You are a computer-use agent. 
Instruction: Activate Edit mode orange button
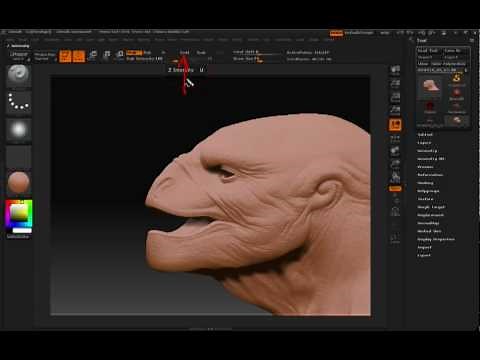coord(65,56)
